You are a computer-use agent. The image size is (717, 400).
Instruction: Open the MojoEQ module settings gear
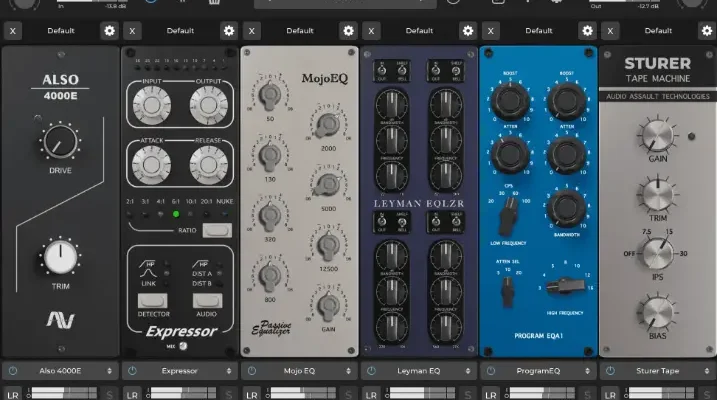coord(348,31)
